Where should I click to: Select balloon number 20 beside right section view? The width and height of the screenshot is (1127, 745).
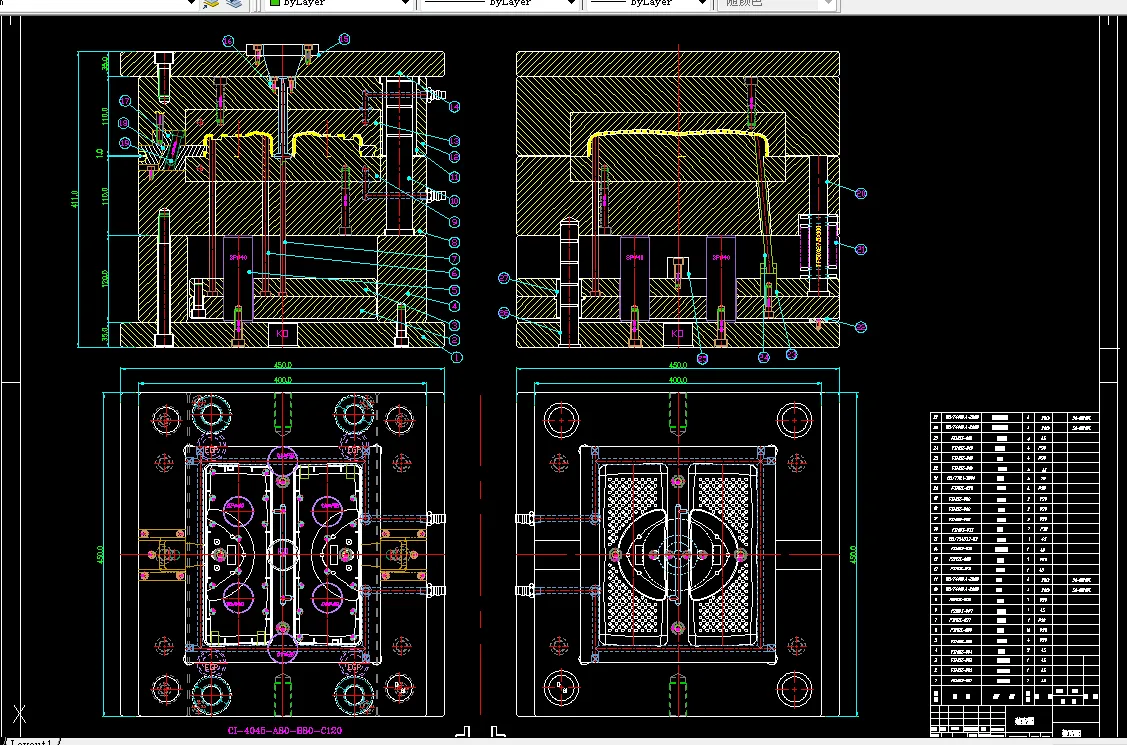click(861, 193)
